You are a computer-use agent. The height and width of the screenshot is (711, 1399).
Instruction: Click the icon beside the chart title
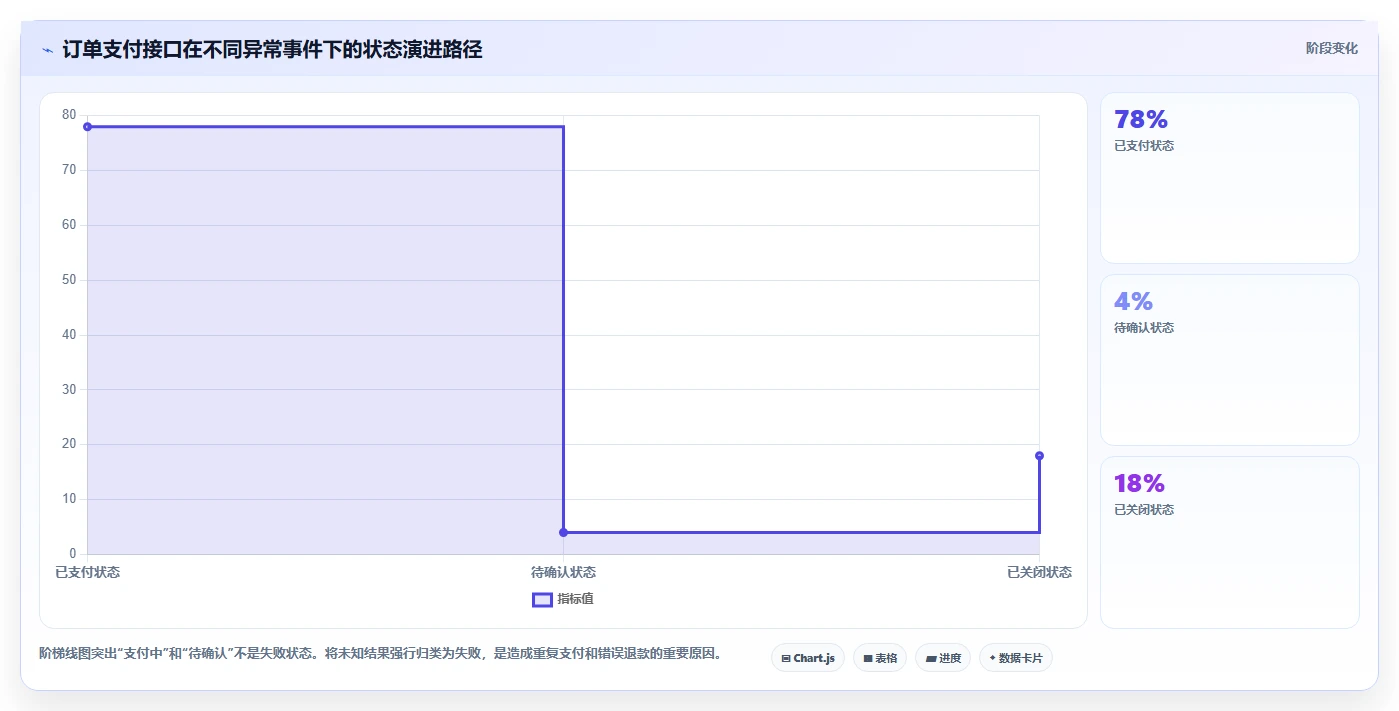48,50
